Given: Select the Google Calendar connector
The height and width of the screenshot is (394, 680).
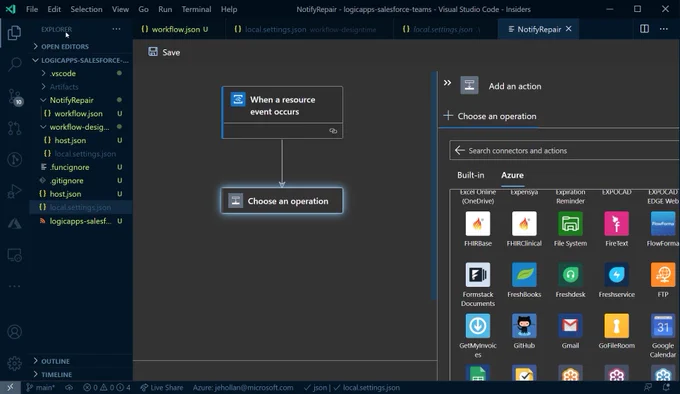Looking at the screenshot, I should click(663, 336).
